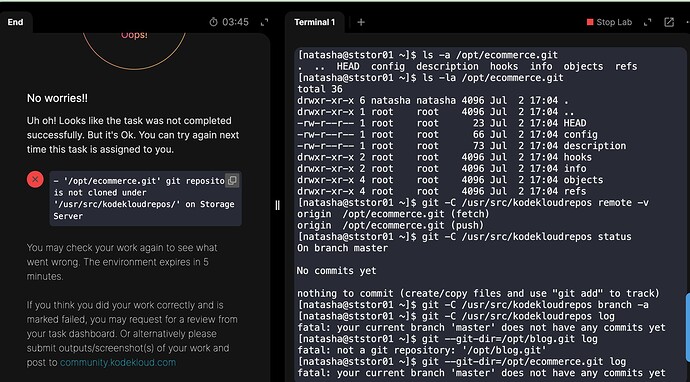Click the 'No worries!!' heading
690x382 pixels.
[x=57, y=98]
